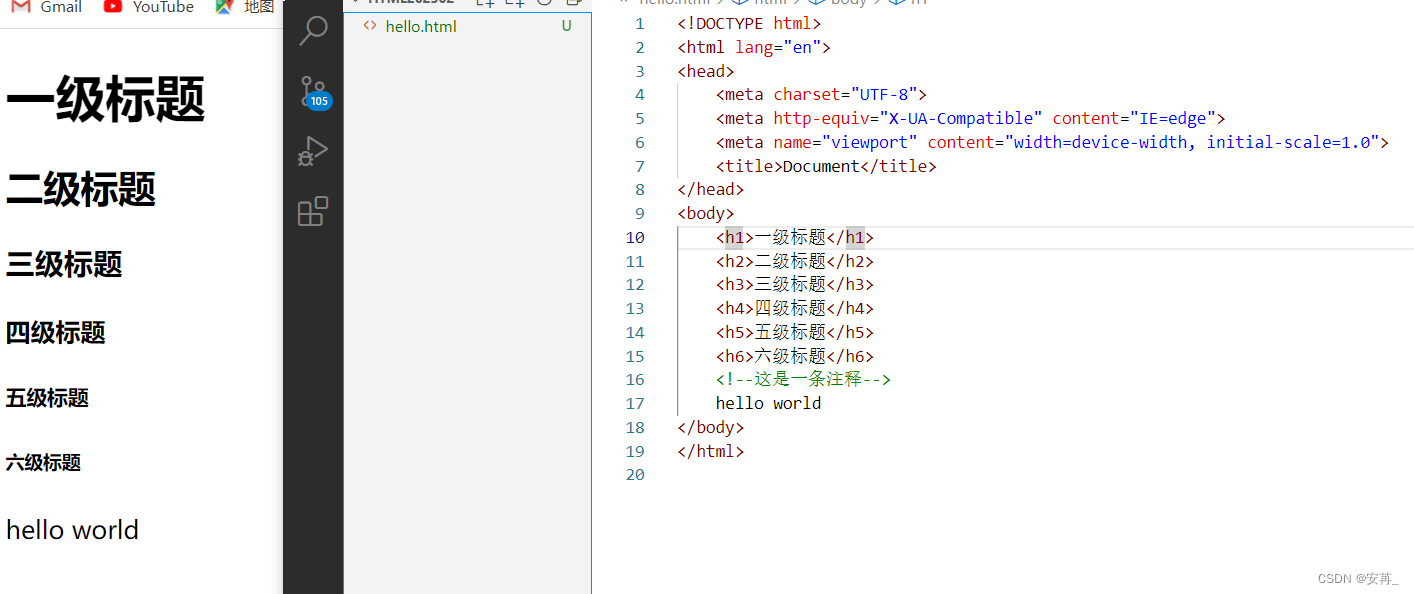Image resolution: width=1414 pixels, height=594 pixels.
Task: Open the Run and Debug view
Action: (x=313, y=152)
